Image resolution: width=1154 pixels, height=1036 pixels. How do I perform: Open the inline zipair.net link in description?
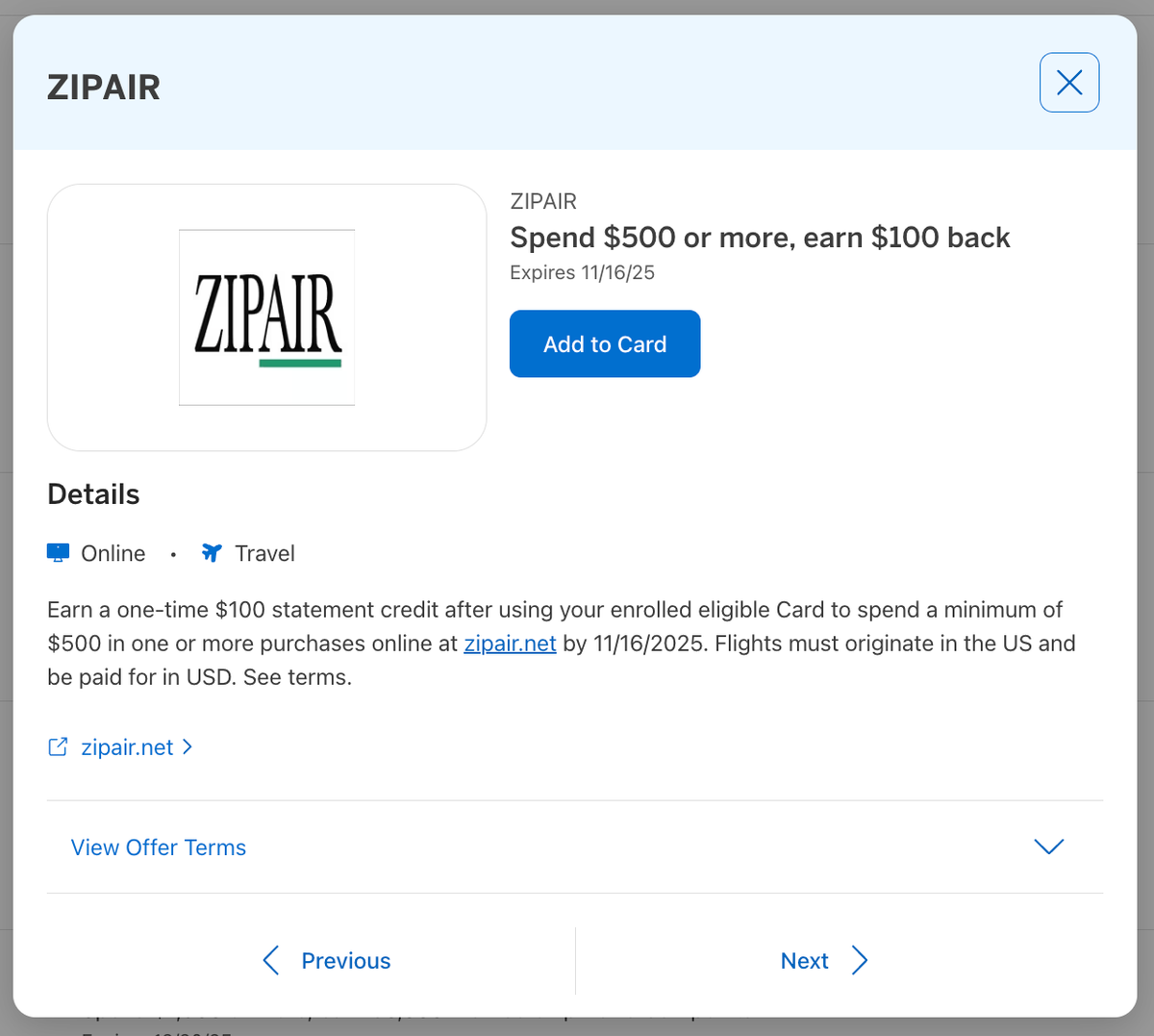click(x=510, y=644)
